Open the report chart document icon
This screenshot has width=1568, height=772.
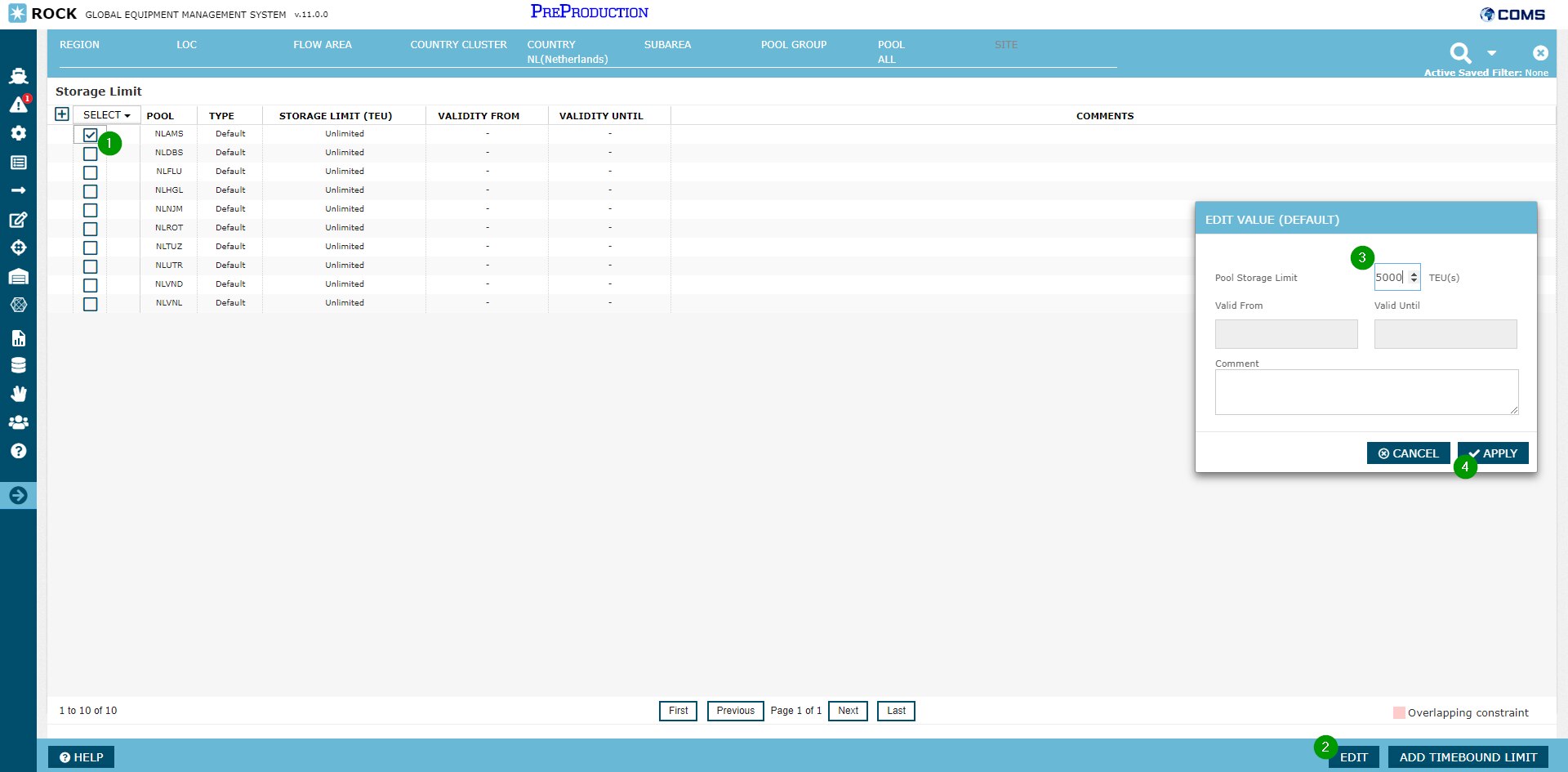click(x=18, y=338)
